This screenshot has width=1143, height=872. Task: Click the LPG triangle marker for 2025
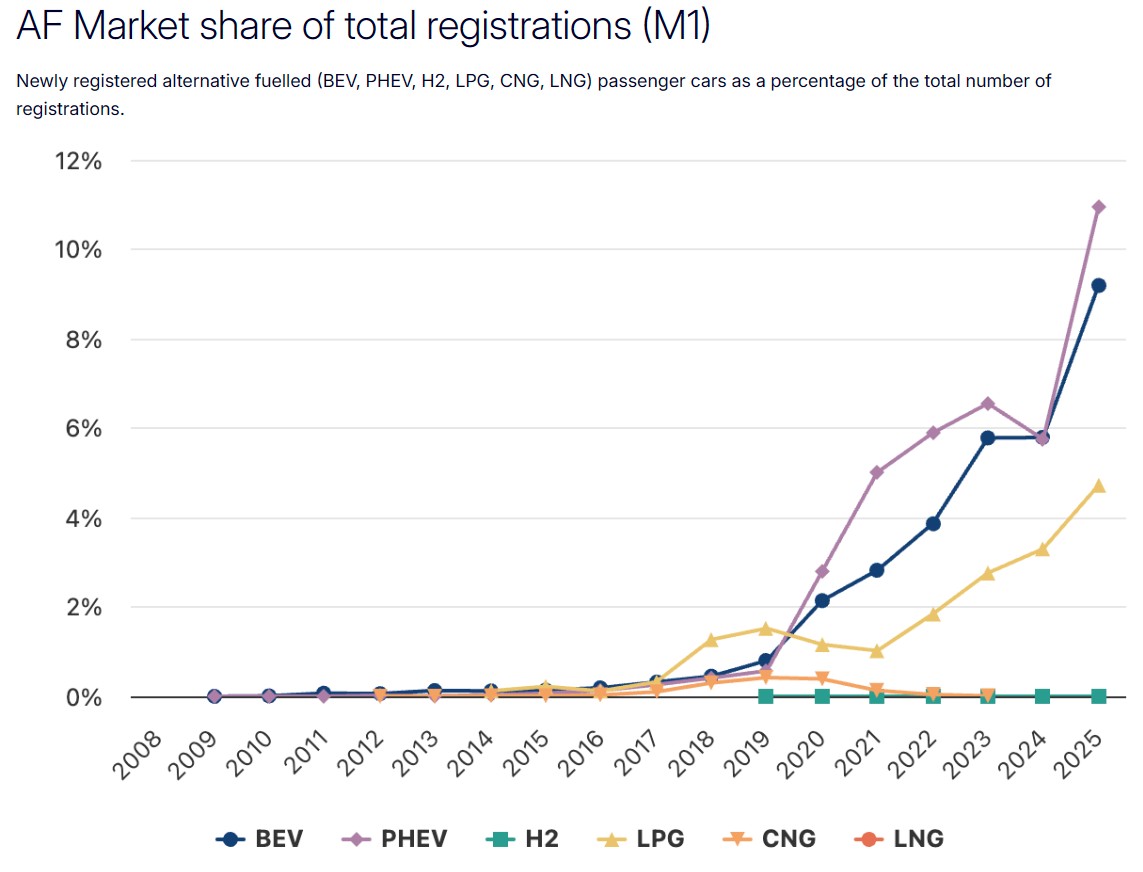[1098, 486]
